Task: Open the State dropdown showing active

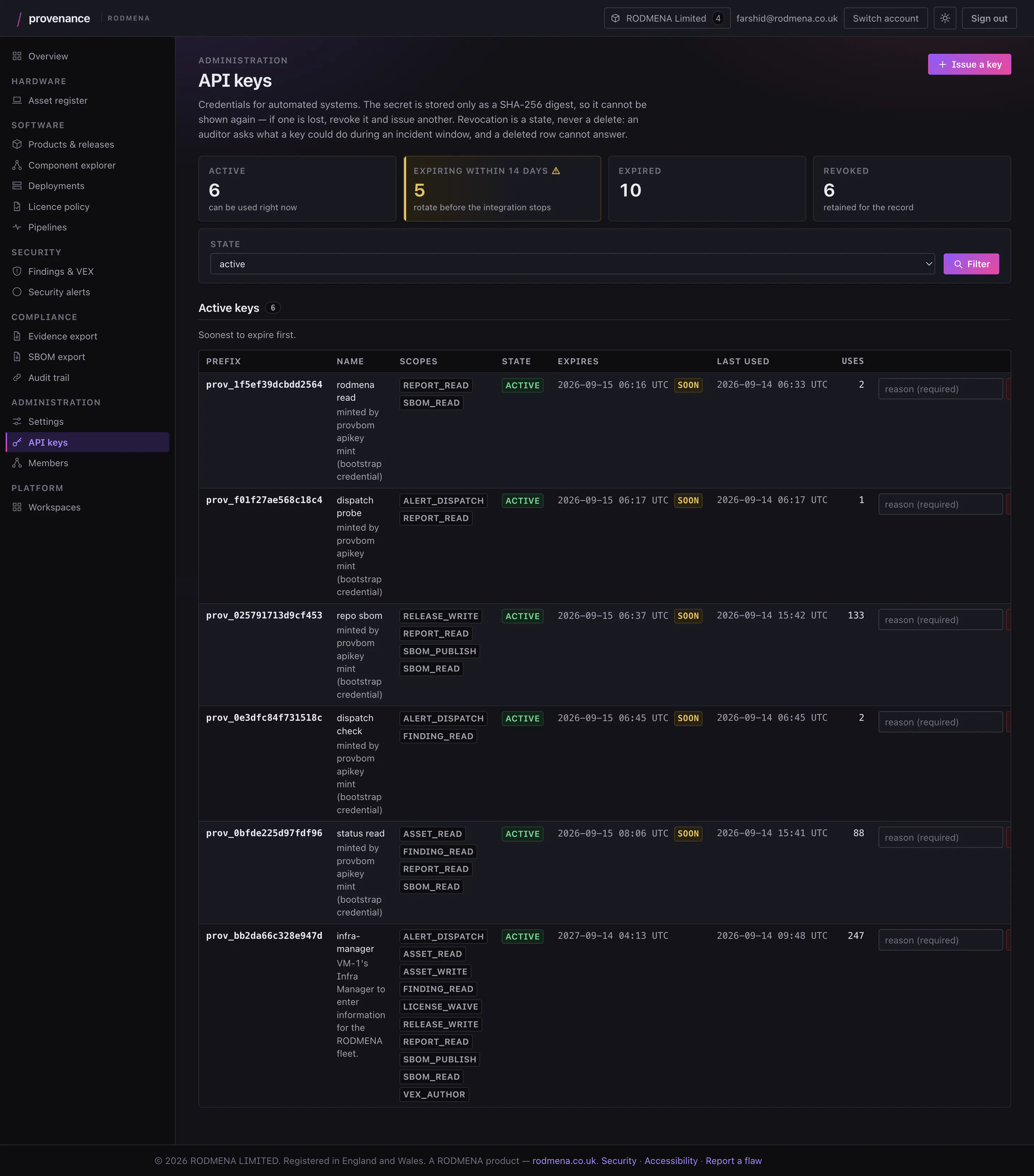Action: (x=573, y=264)
